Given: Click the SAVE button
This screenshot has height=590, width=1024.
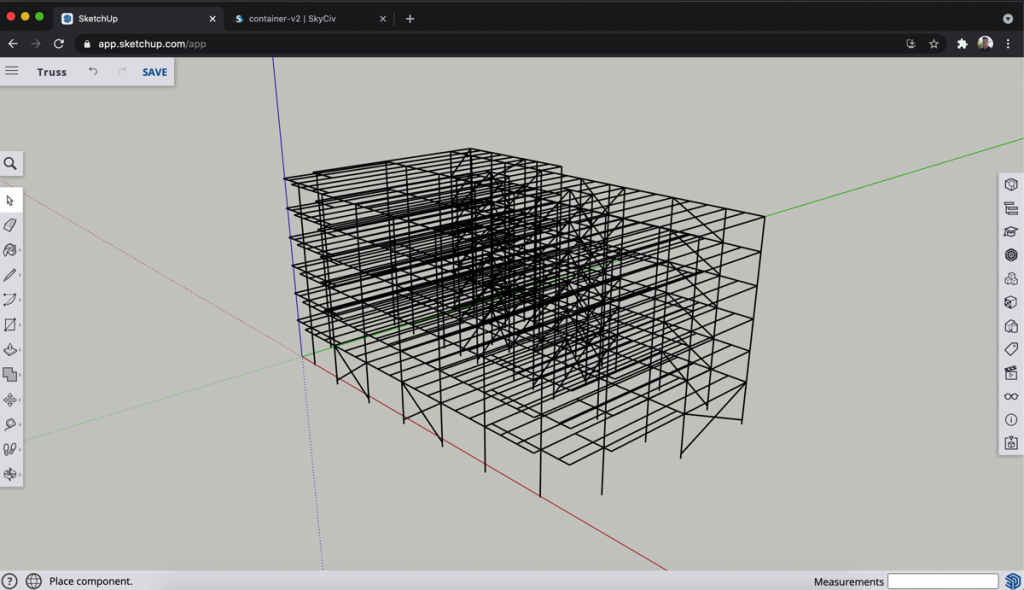Looking at the screenshot, I should 155,72.
